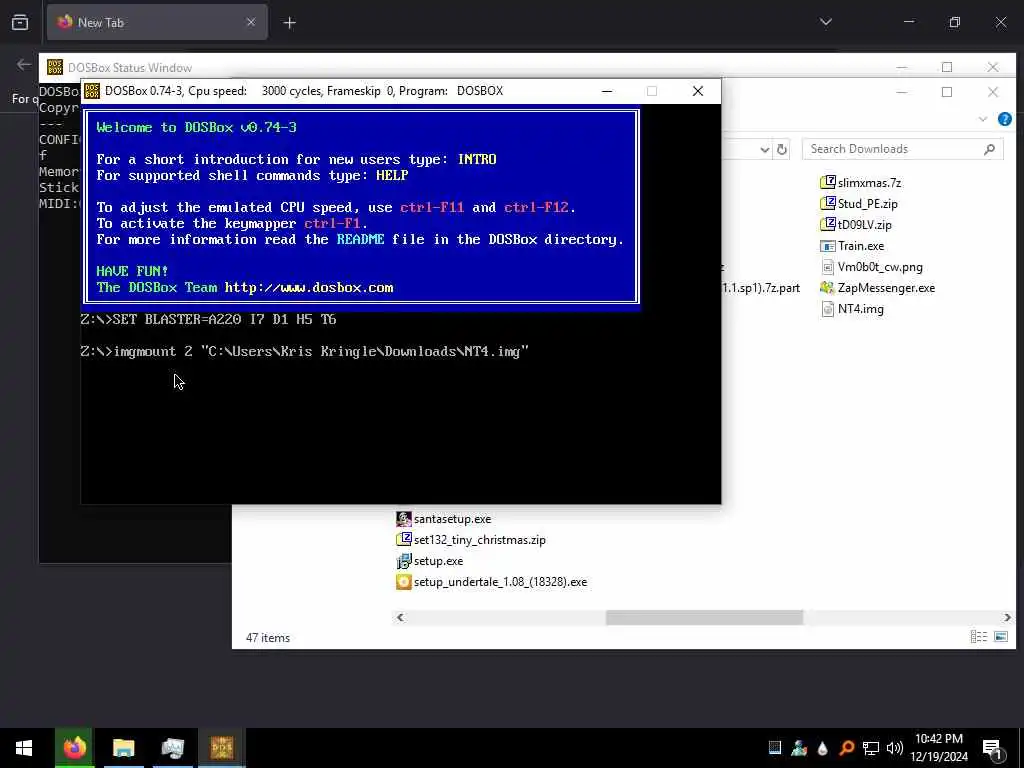Screen dimensions: 1024x768
Task: Open the Windows Start menu
Action: pyautogui.click(x=24, y=748)
